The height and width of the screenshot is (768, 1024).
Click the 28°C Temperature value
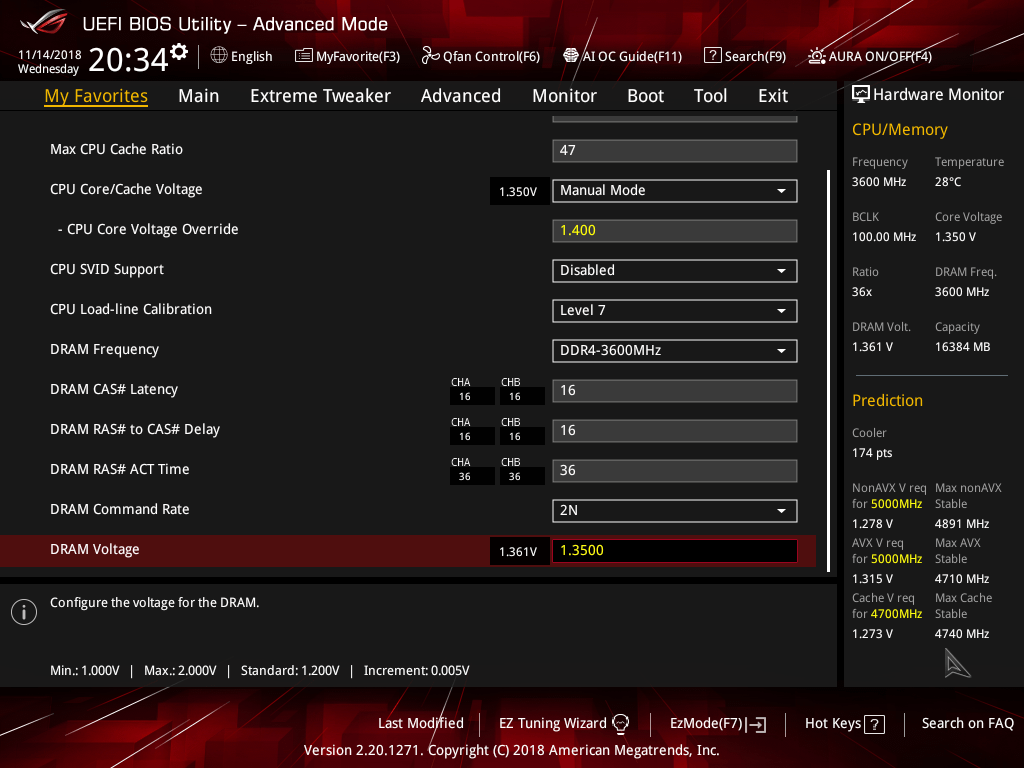pyautogui.click(x=948, y=182)
